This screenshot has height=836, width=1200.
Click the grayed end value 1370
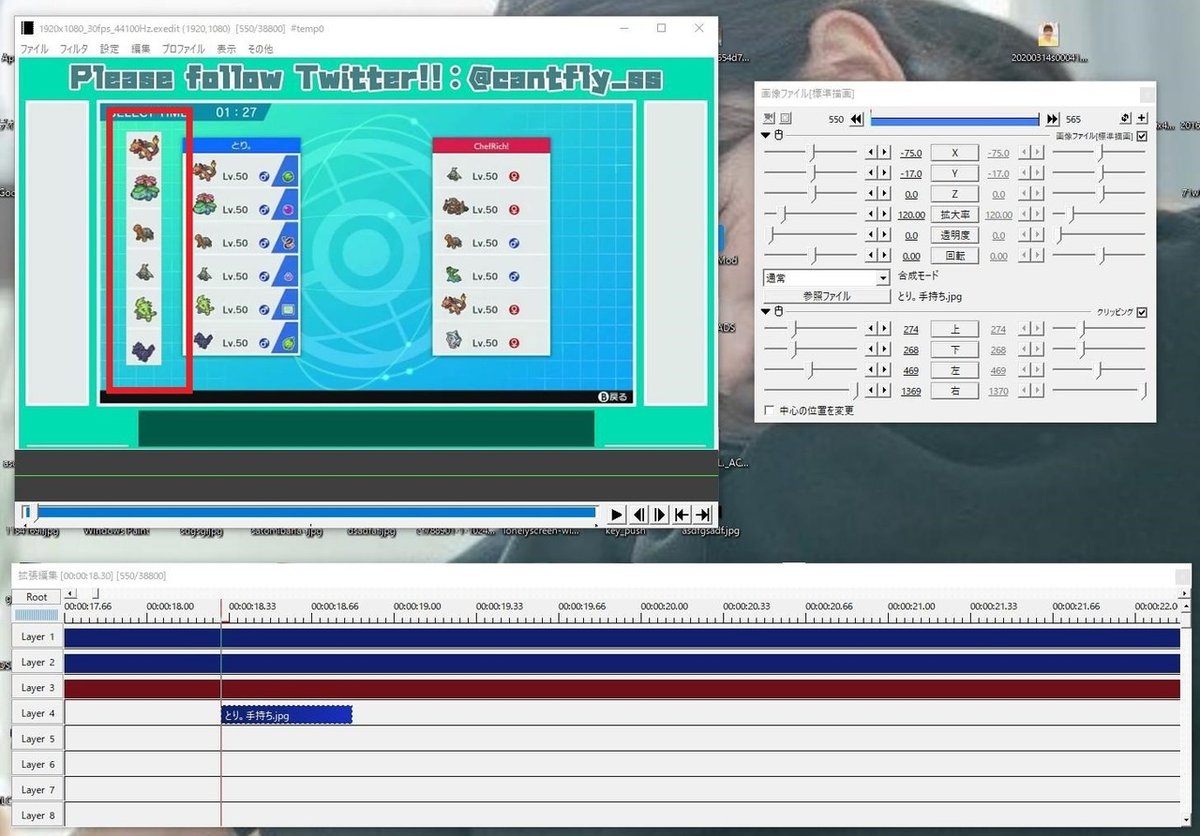(998, 391)
